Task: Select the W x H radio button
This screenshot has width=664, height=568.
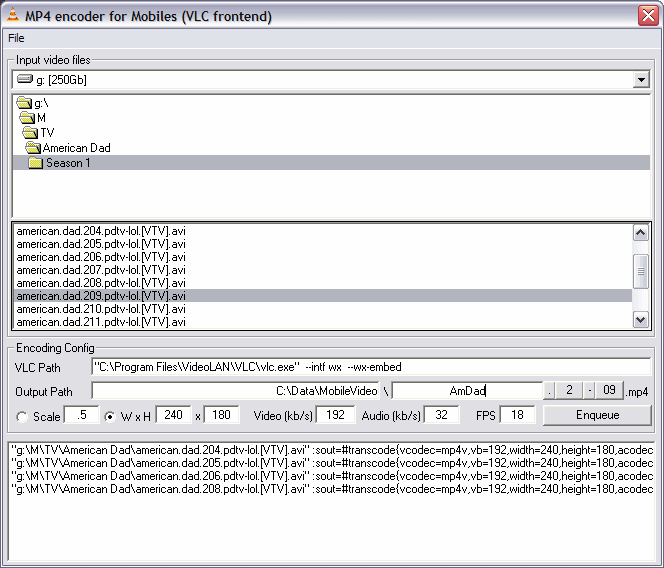Action: coord(110,417)
